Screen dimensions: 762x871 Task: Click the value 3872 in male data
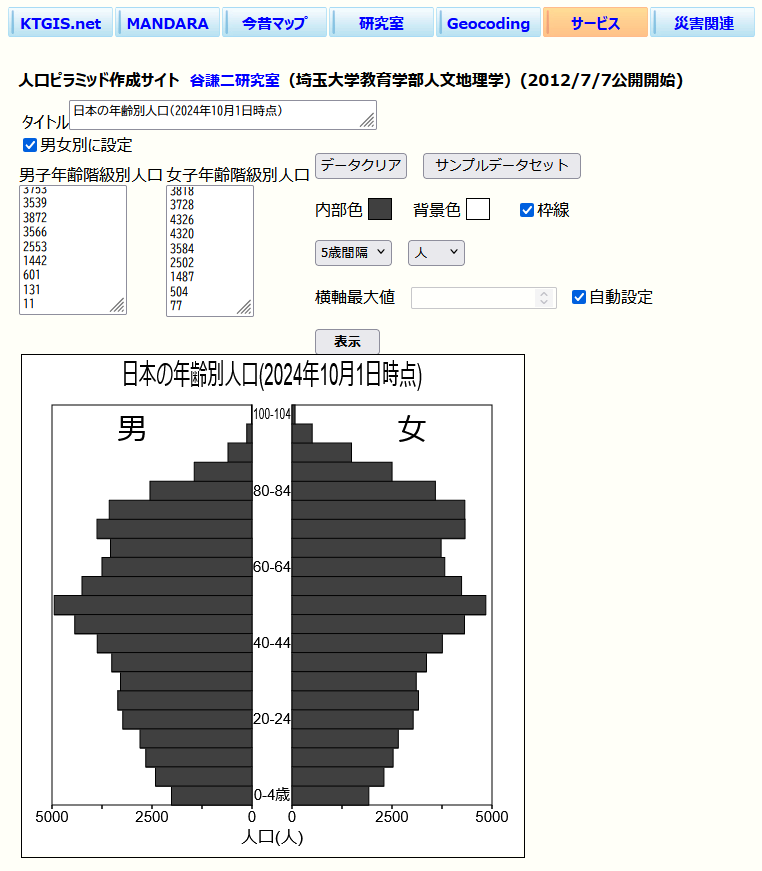click(x=35, y=218)
